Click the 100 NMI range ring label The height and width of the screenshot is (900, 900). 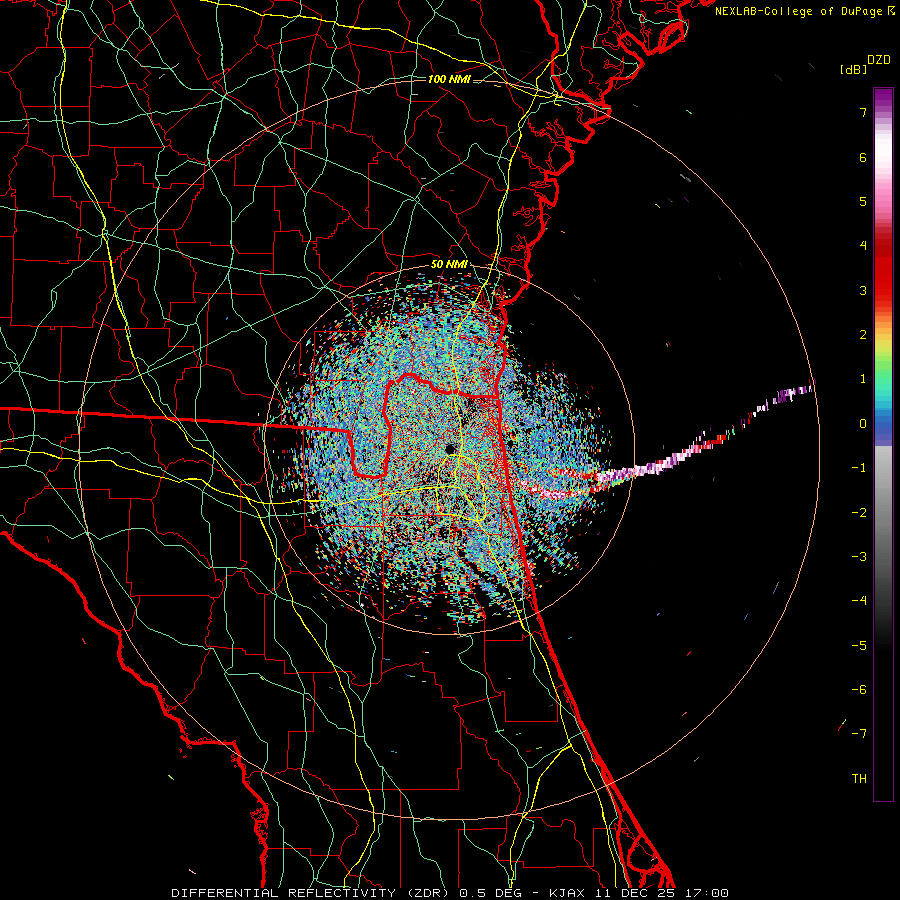click(449, 79)
